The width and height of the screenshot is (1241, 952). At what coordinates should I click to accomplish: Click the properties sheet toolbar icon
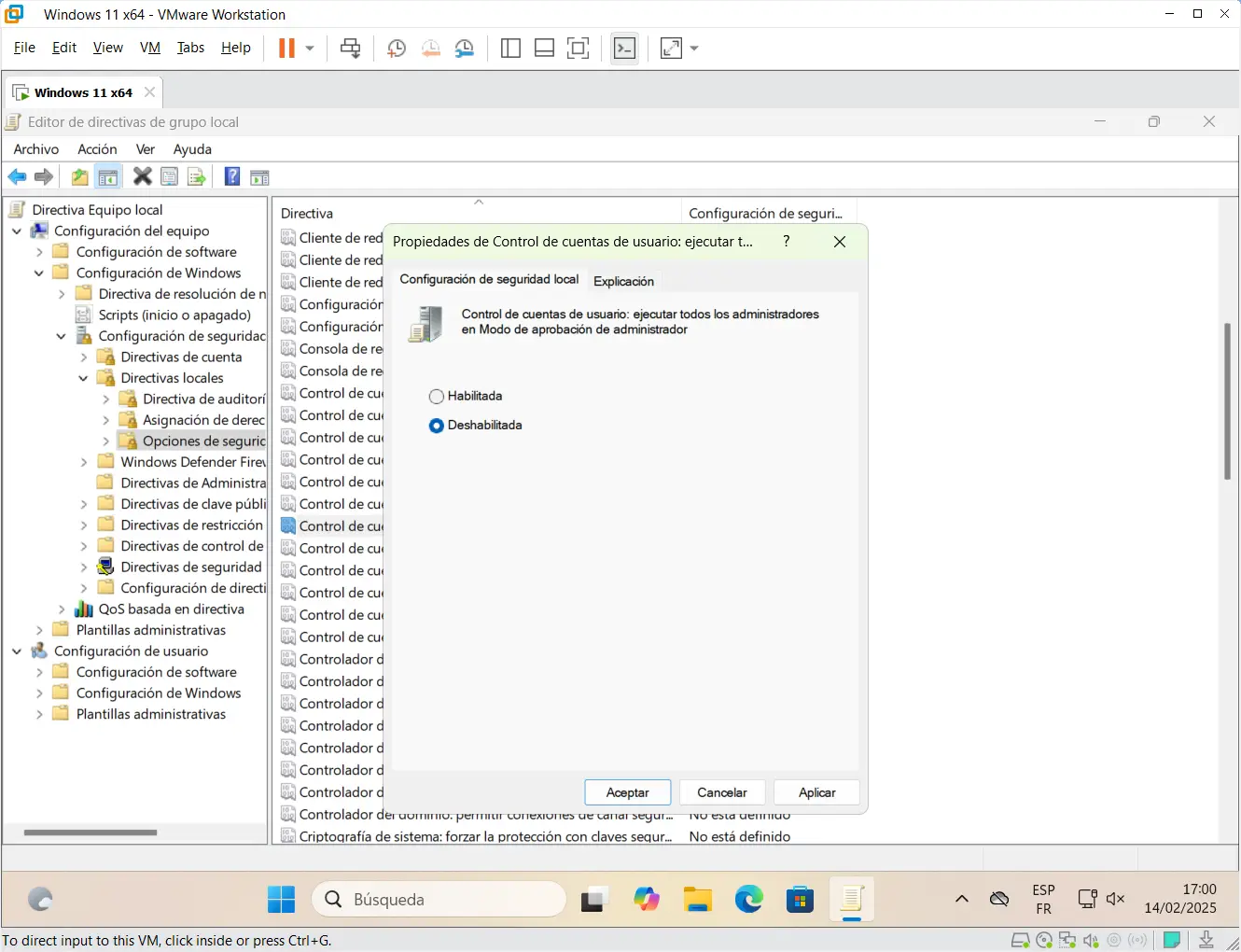[169, 177]
